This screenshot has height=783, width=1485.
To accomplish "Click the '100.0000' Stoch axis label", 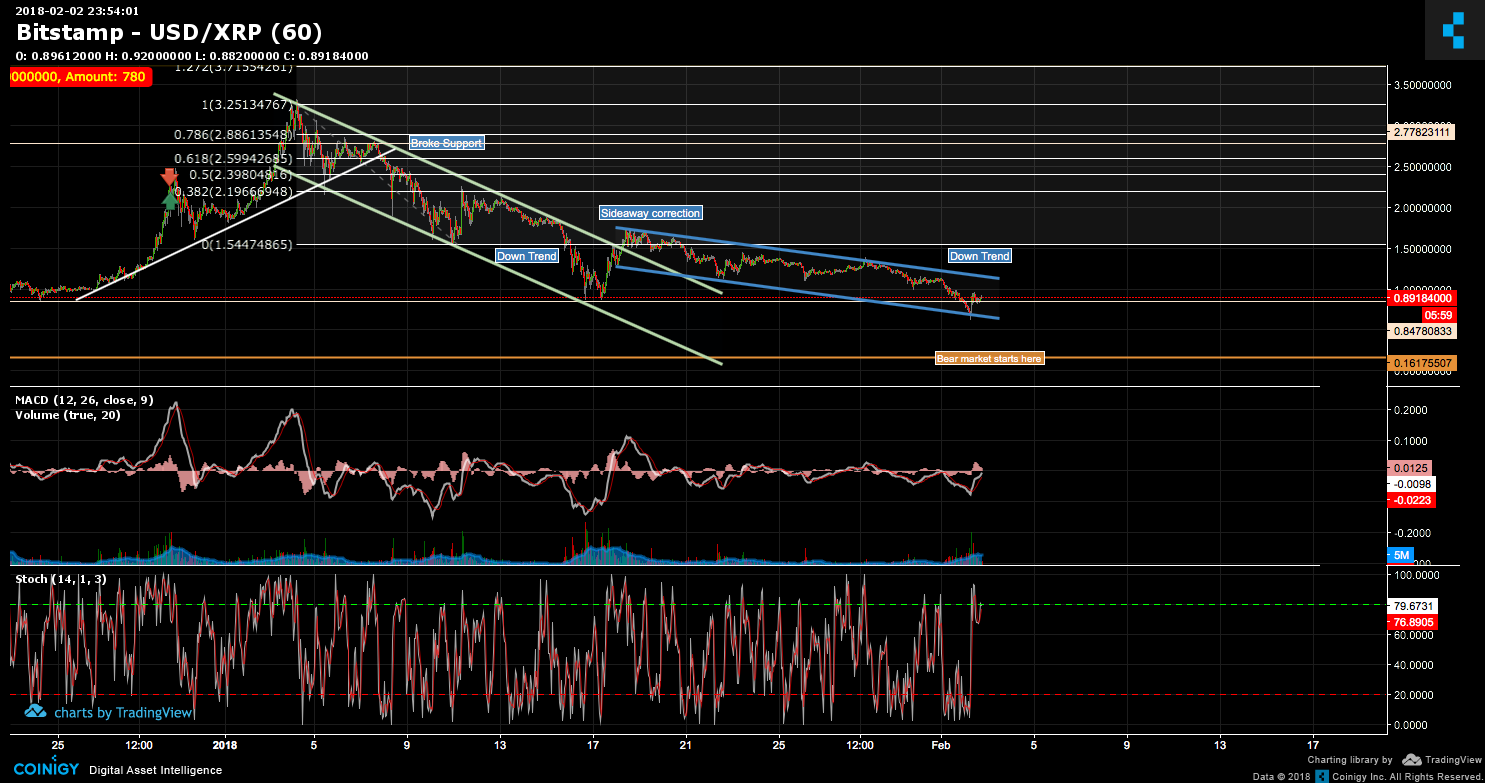I will click(1415, 575).
